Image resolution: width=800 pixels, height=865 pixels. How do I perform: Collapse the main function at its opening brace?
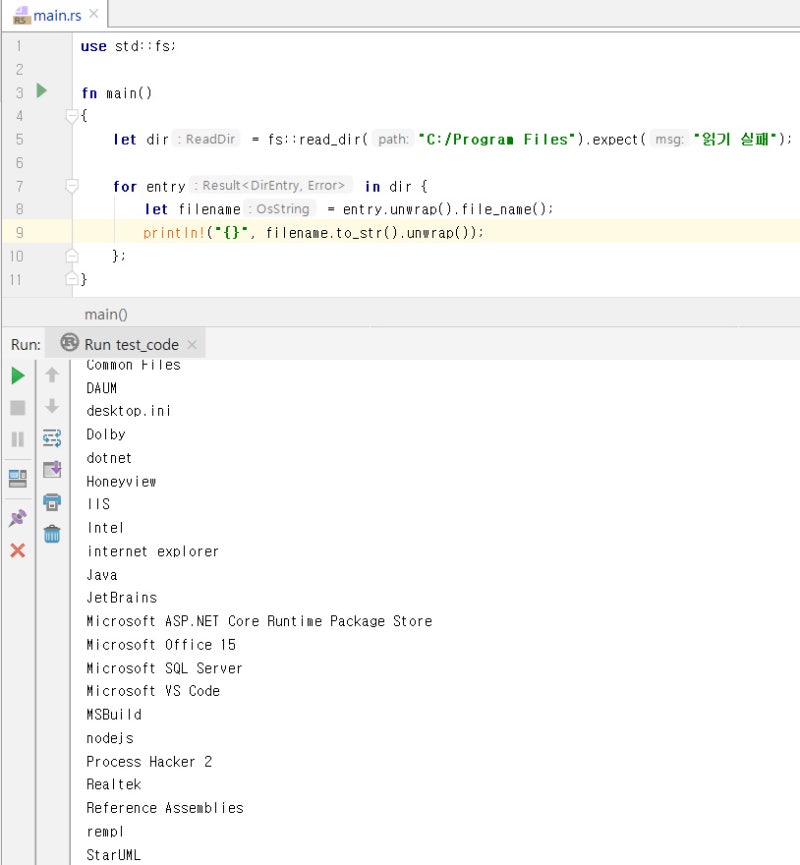coord(72,116)
